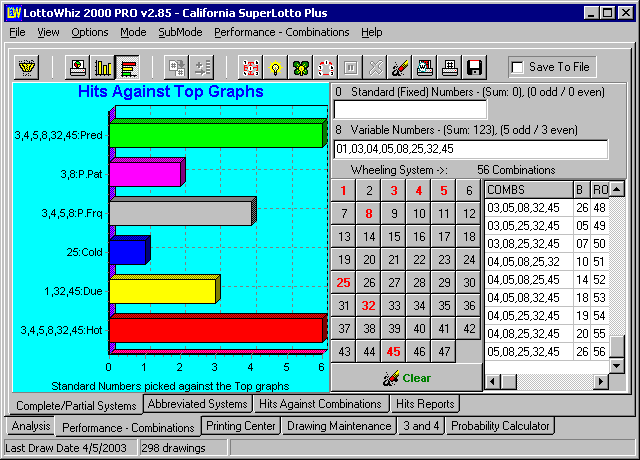Click the combinations list scroll-up arrow
This screenshot has width=640, height=460.
coord(617,189)
